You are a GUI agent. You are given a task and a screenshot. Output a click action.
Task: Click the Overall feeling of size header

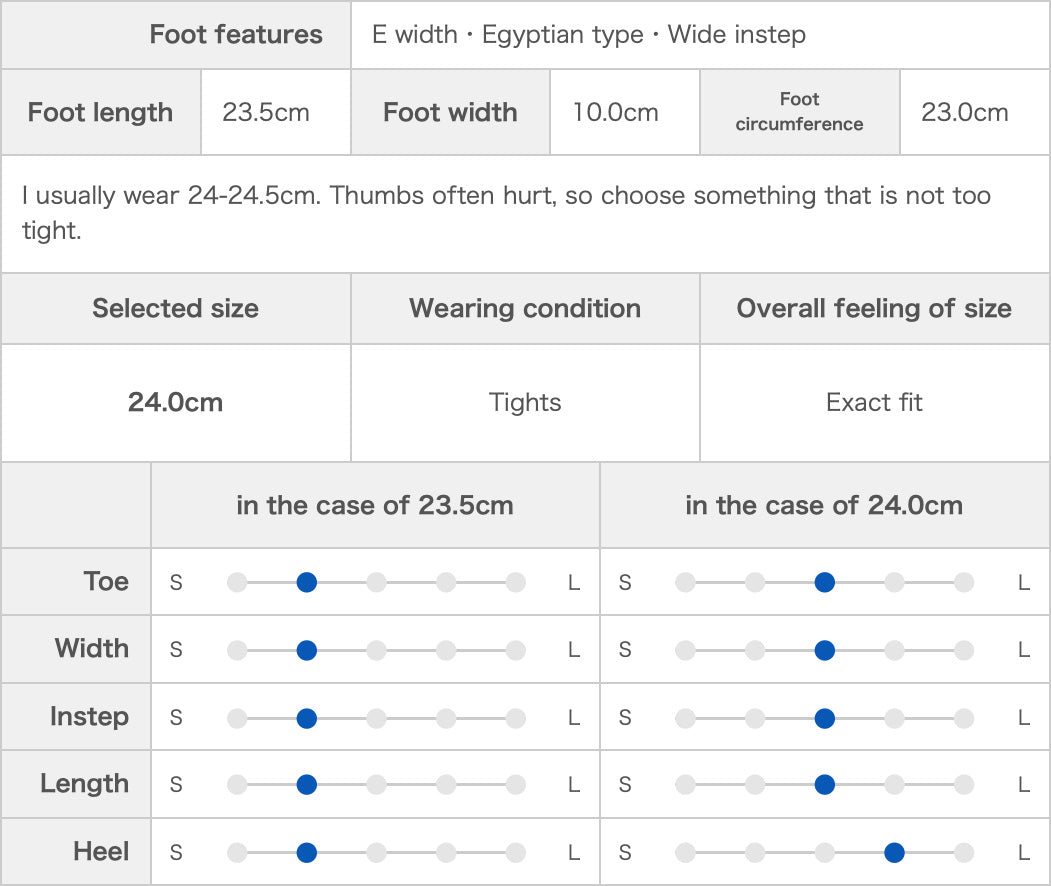coord(874,309)
